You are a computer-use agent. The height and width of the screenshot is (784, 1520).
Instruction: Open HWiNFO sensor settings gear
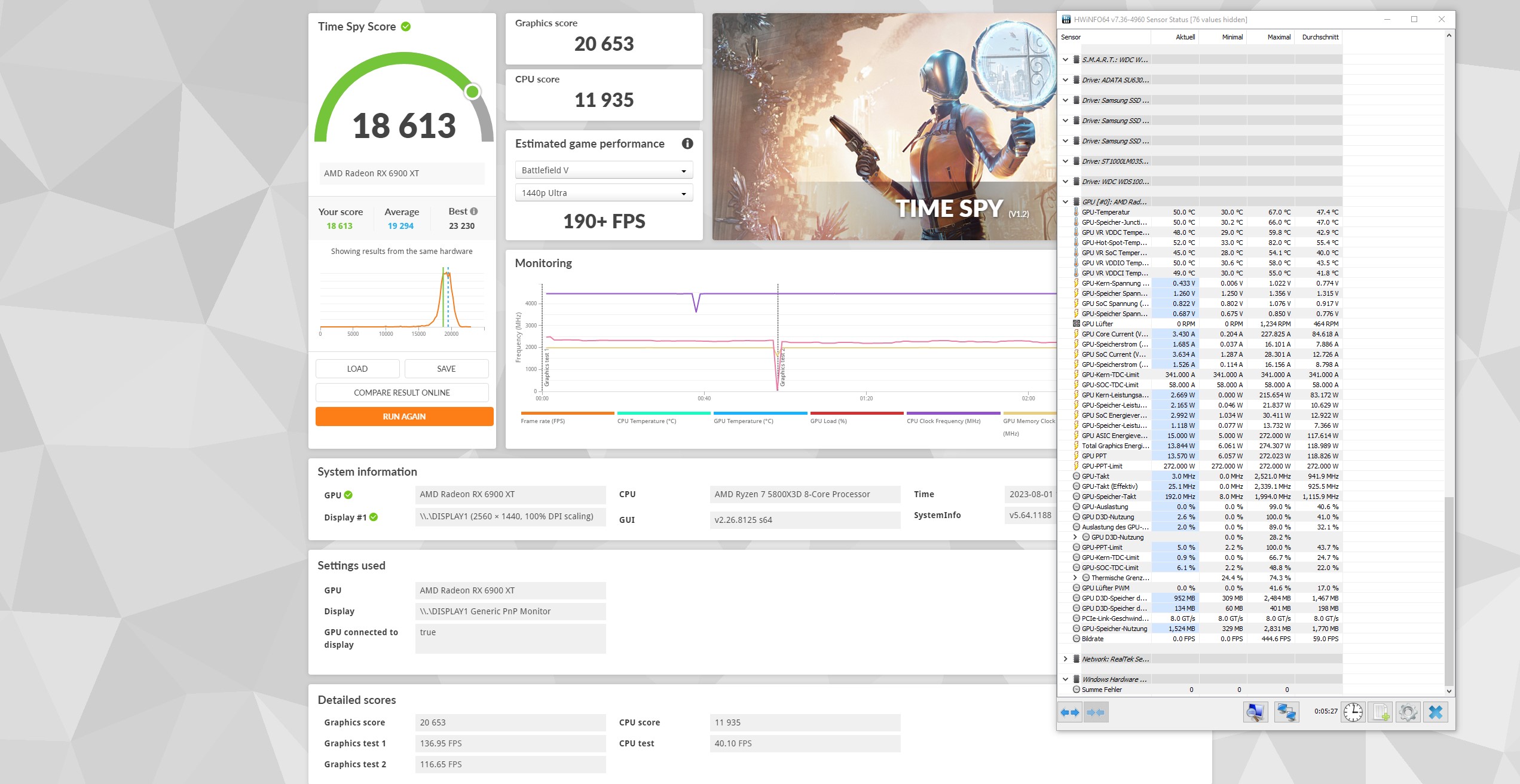[1408, 712]
